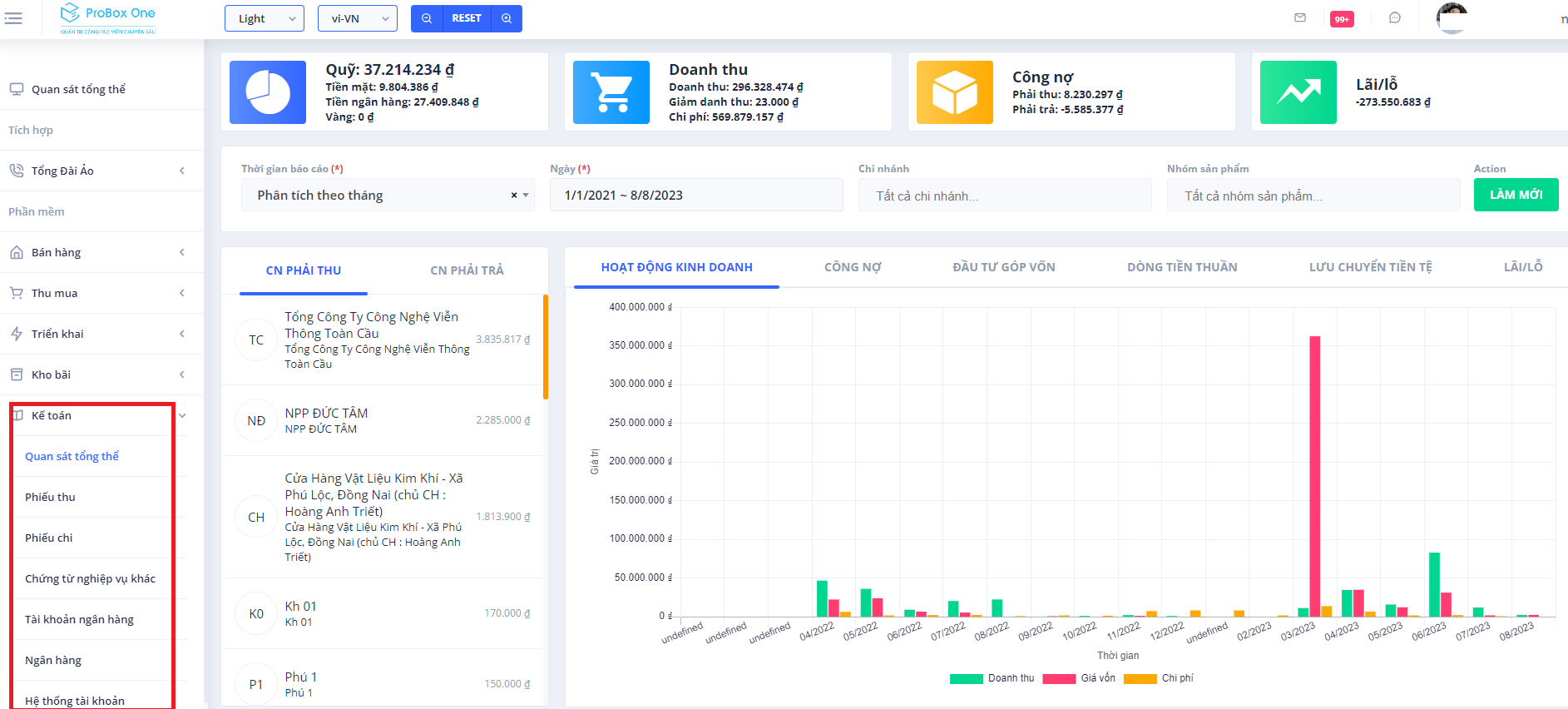1568x709 pixels.
Task: Click the Doanh thu shopping cart icon
Action: tap(611, 92)
